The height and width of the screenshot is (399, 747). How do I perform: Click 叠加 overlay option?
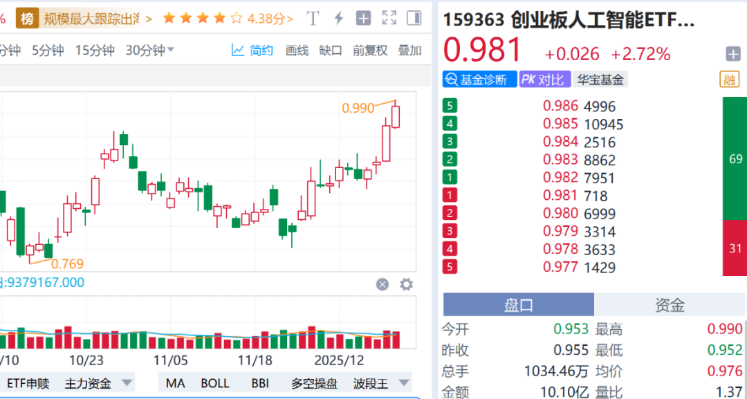click(x=410, y=50)
